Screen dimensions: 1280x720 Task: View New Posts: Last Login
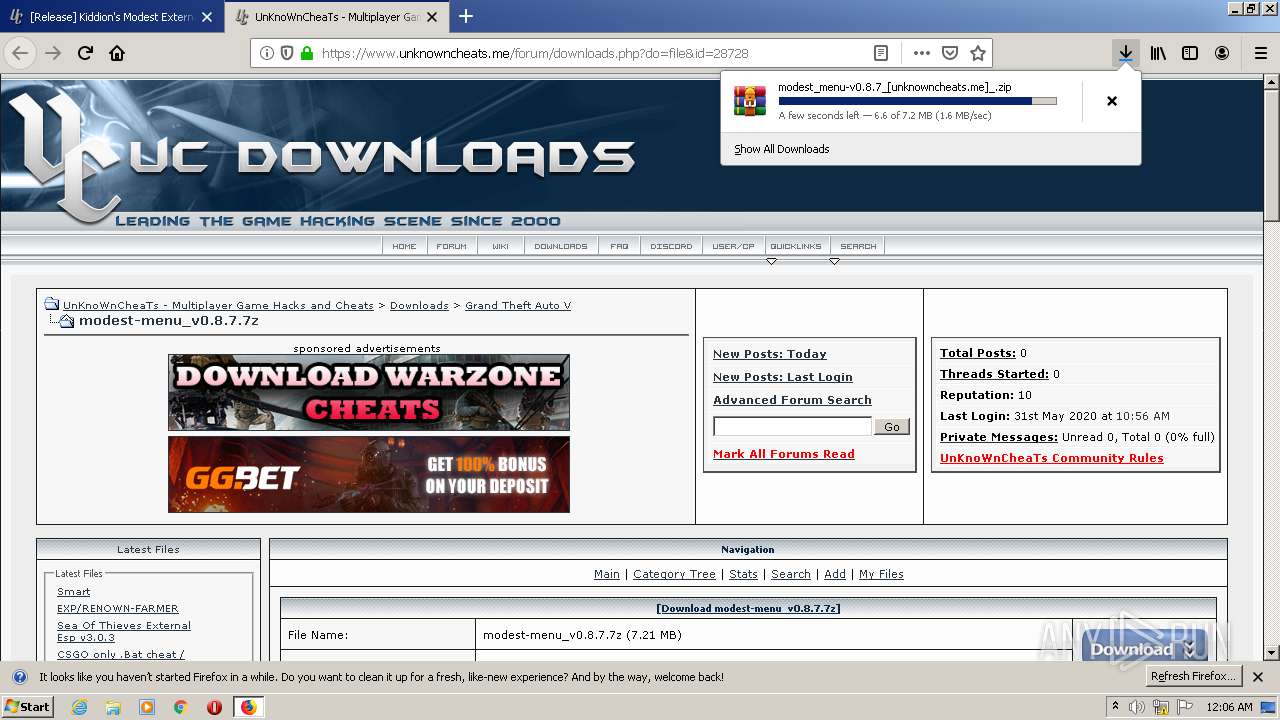pos(783,377)
